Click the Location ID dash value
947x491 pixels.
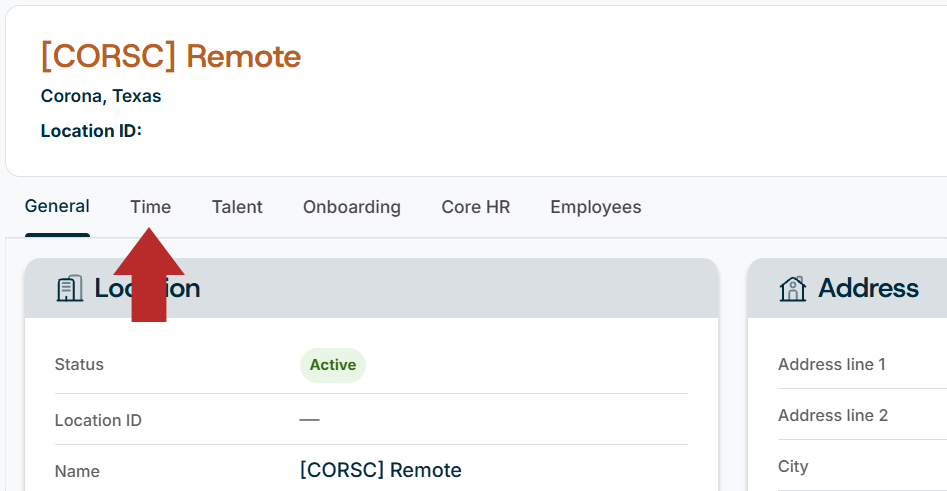[x=309, y=419]
